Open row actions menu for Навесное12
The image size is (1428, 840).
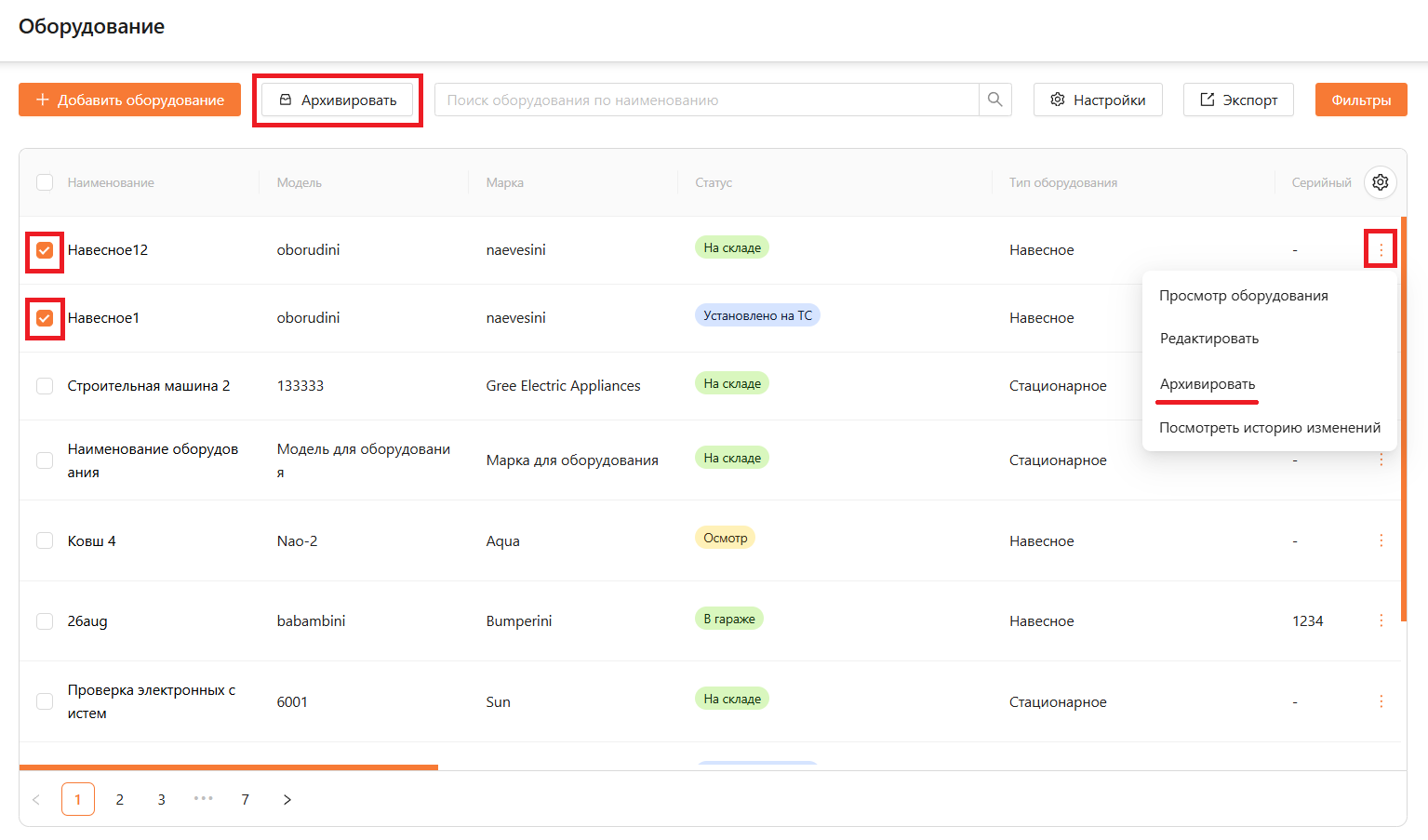click(x=1381, y=249)
